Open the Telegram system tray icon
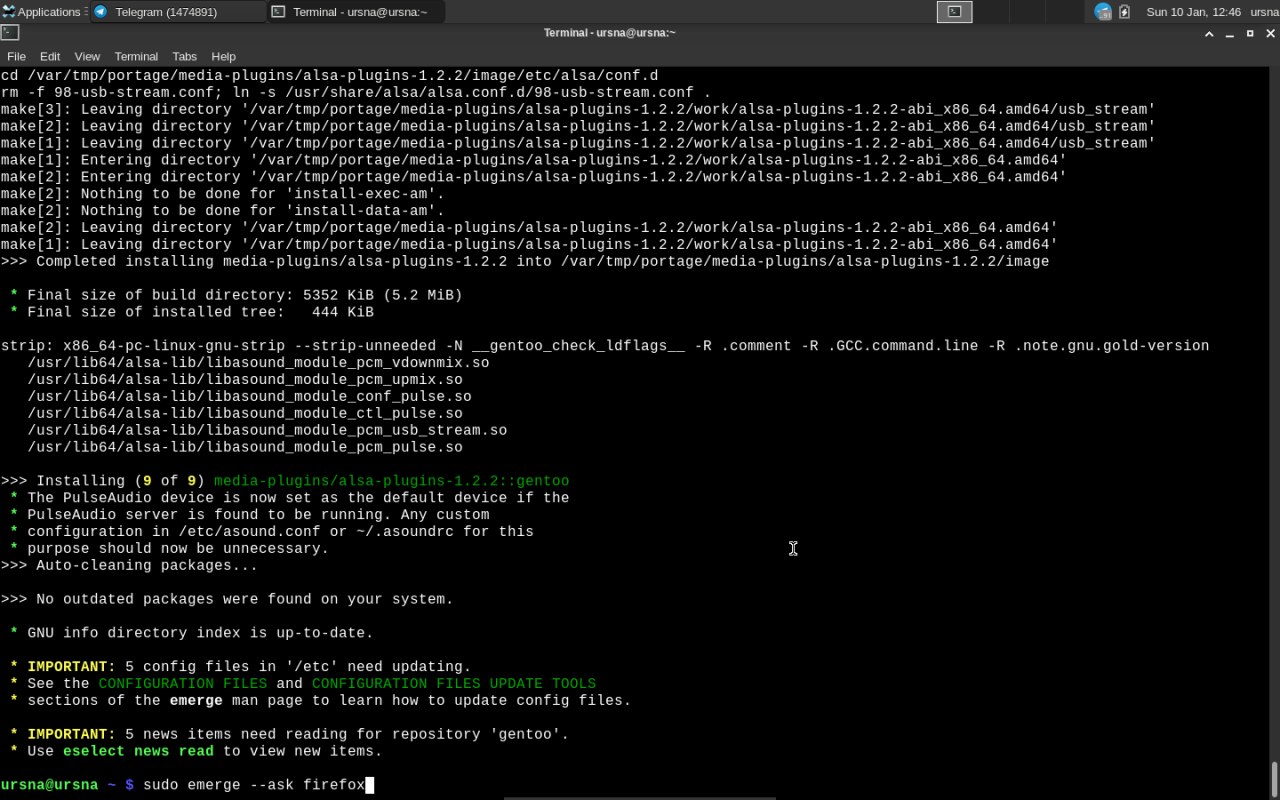1280x800 pixels. click(x=1103, y=12)
